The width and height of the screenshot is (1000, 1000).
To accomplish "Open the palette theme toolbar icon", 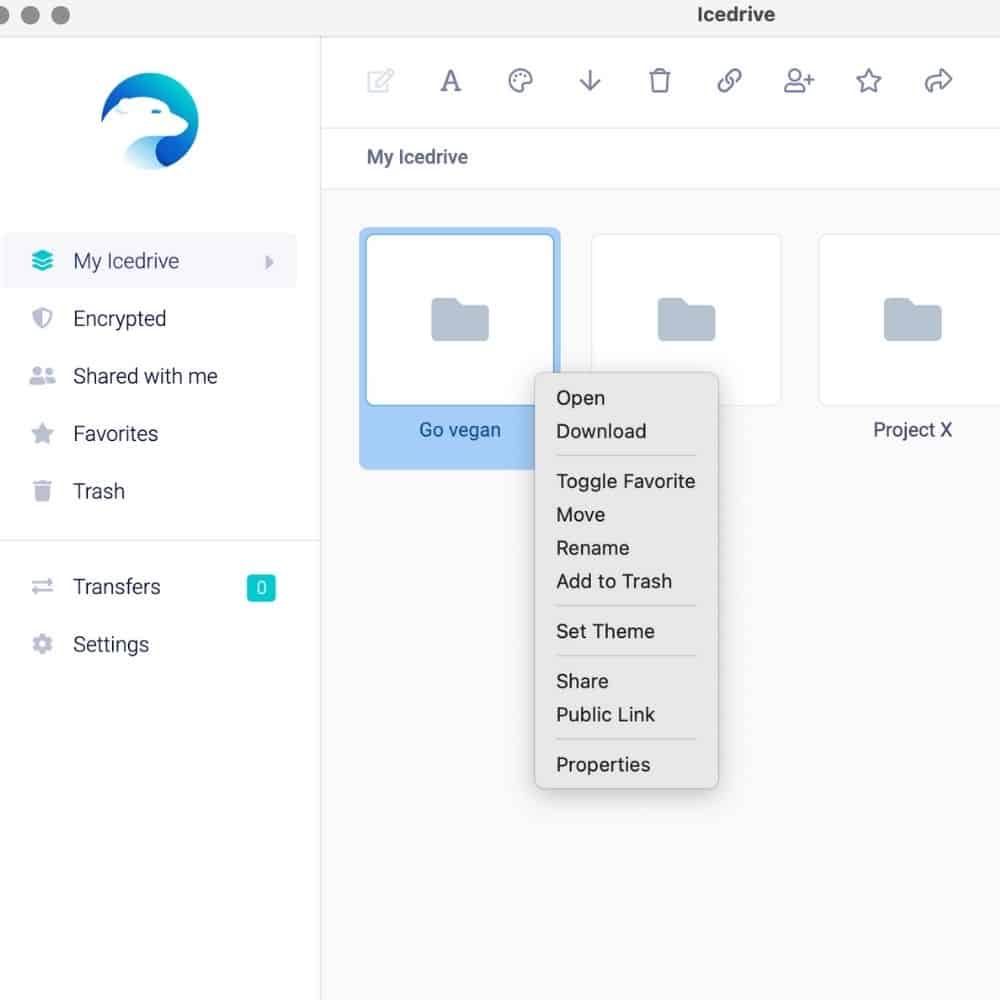I will coord(520,81).
